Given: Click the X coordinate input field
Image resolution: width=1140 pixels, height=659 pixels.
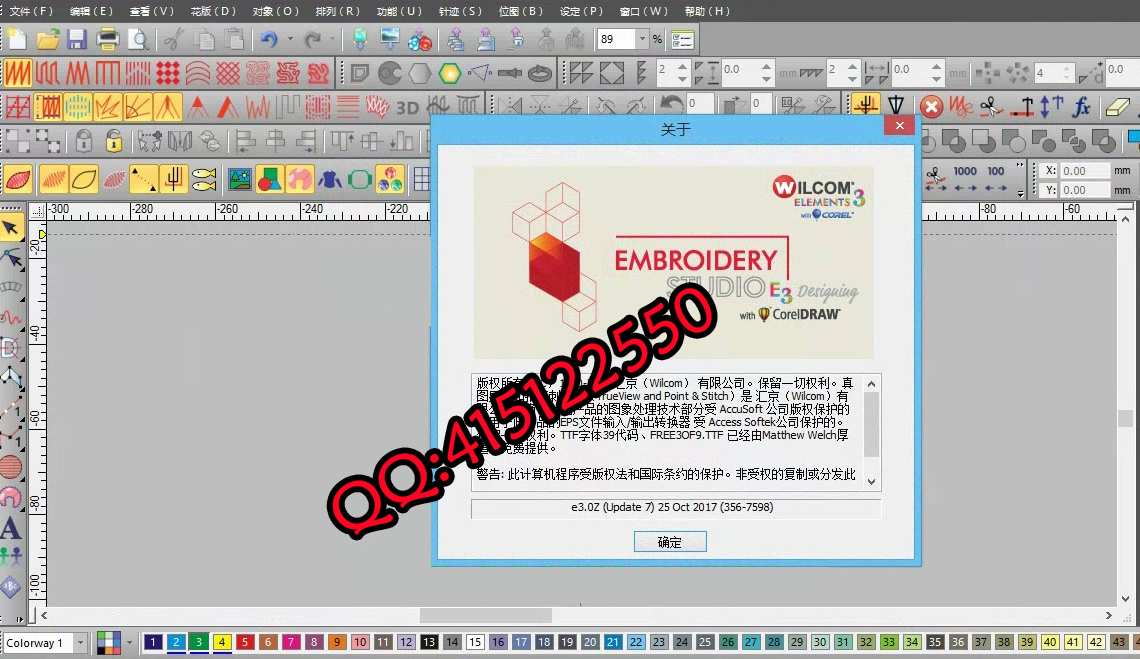Looking at the screenshot, I should click(x=1085, y=171).
